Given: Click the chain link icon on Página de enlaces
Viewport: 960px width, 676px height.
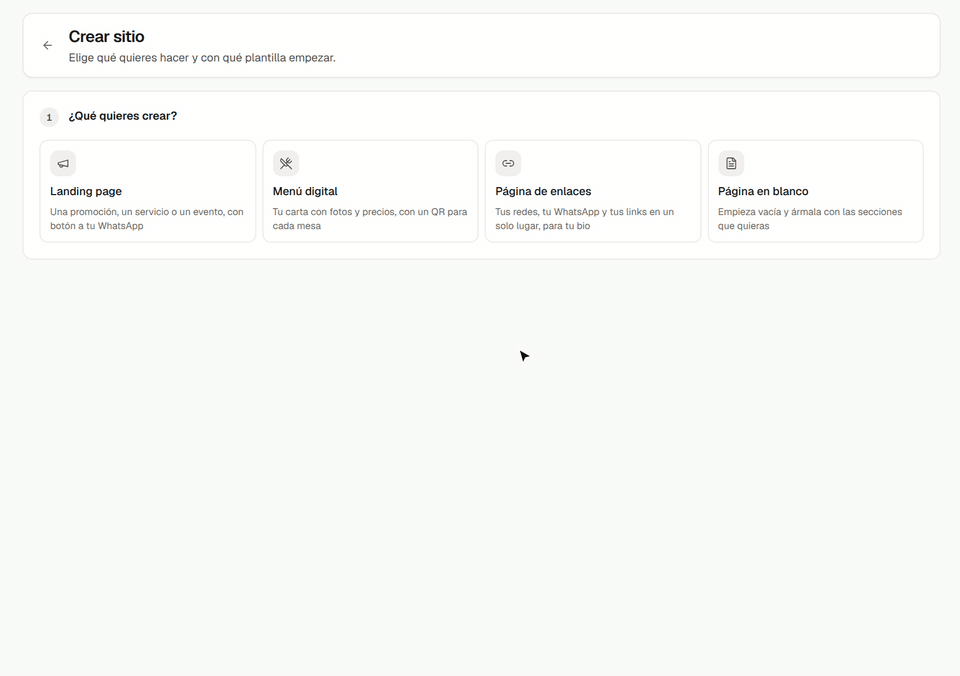Looking at the screenshot, I should tap(508, 163).
